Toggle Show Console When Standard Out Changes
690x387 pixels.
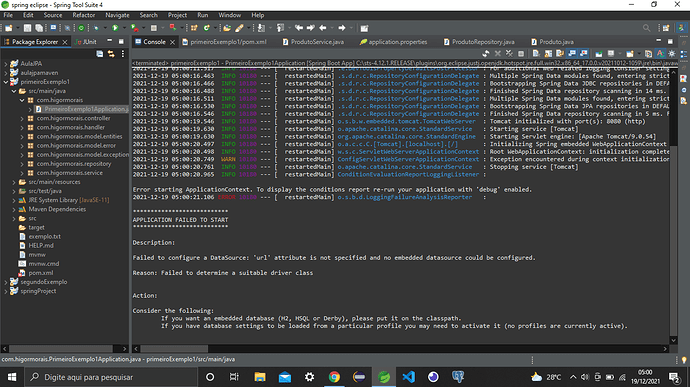pos(572,53)
